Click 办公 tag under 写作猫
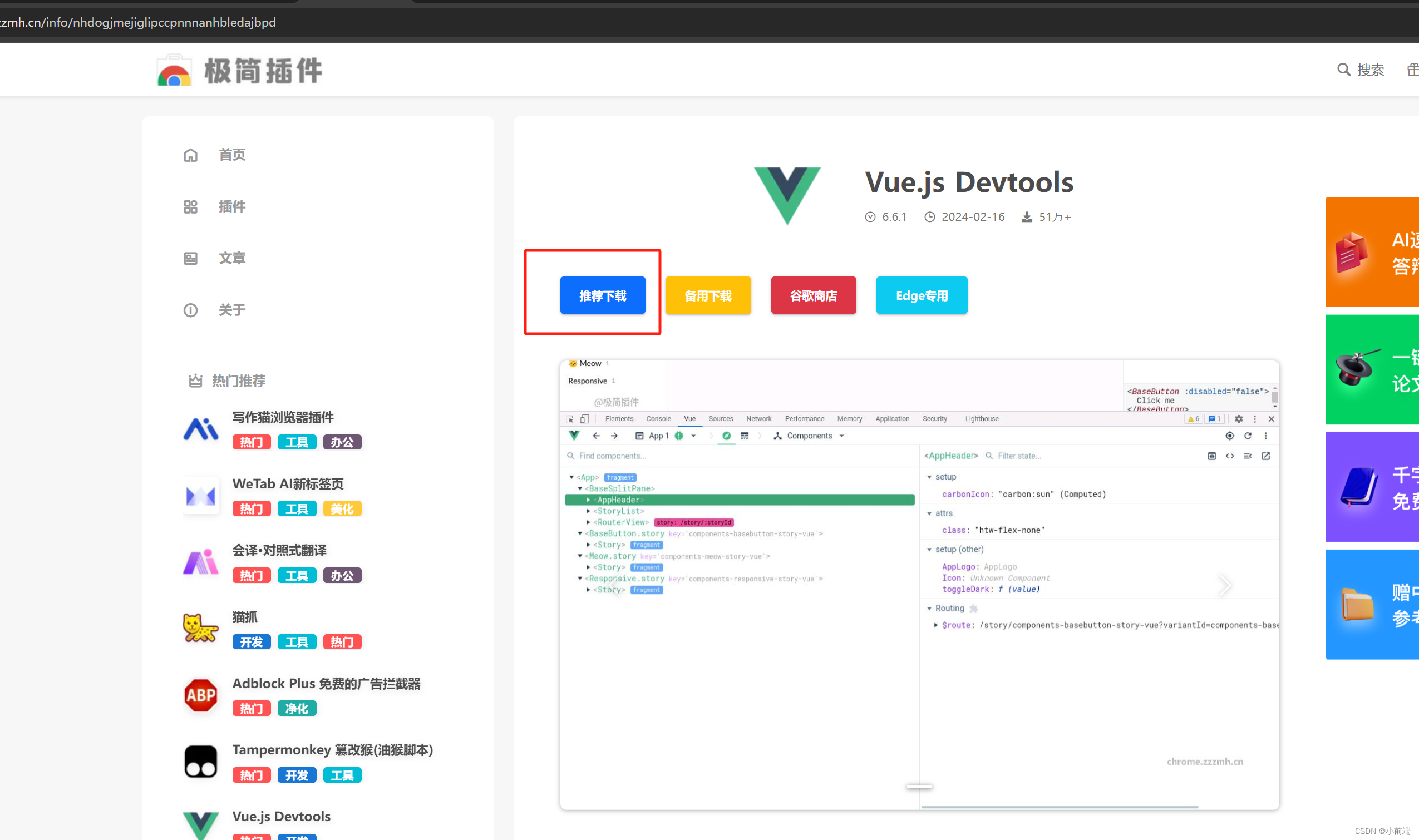The height and width of the screenshot is (840, 1419). pos(342,442)
